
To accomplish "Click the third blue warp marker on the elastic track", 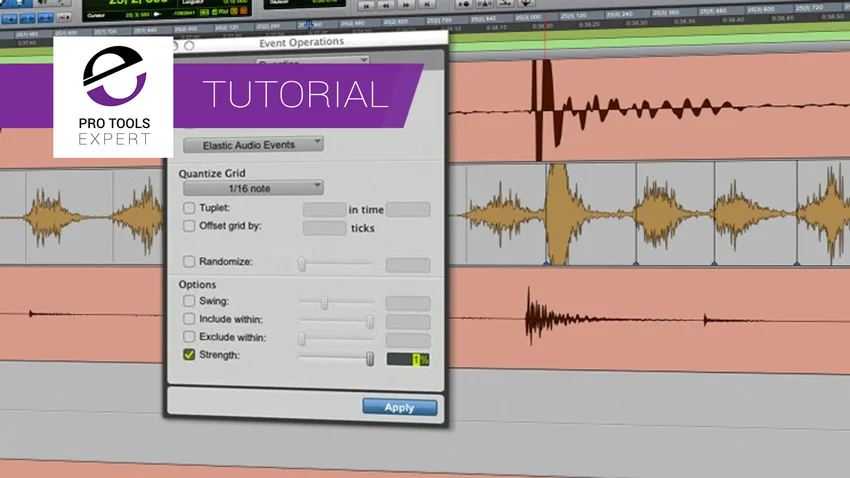I will [714, 263].
